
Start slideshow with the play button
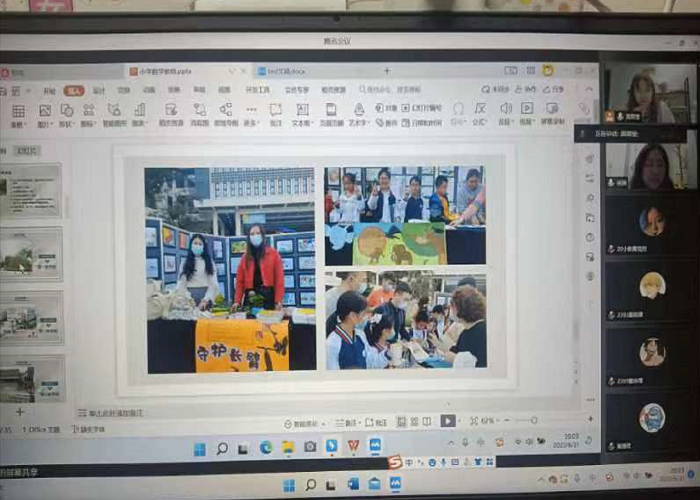(447, 421)
